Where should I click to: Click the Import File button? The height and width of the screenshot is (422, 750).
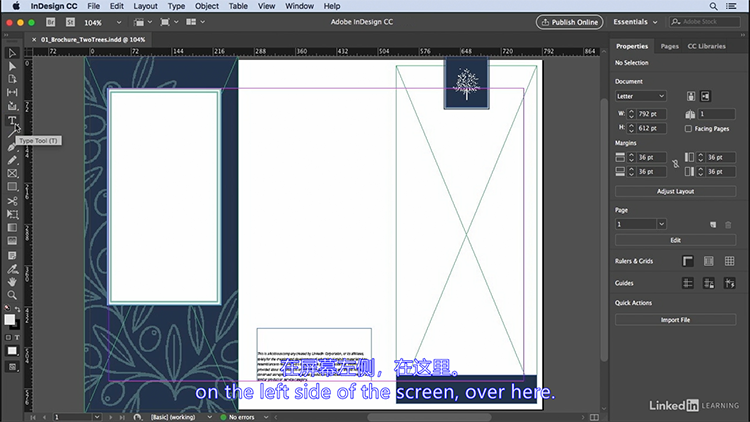click(675, 320)
